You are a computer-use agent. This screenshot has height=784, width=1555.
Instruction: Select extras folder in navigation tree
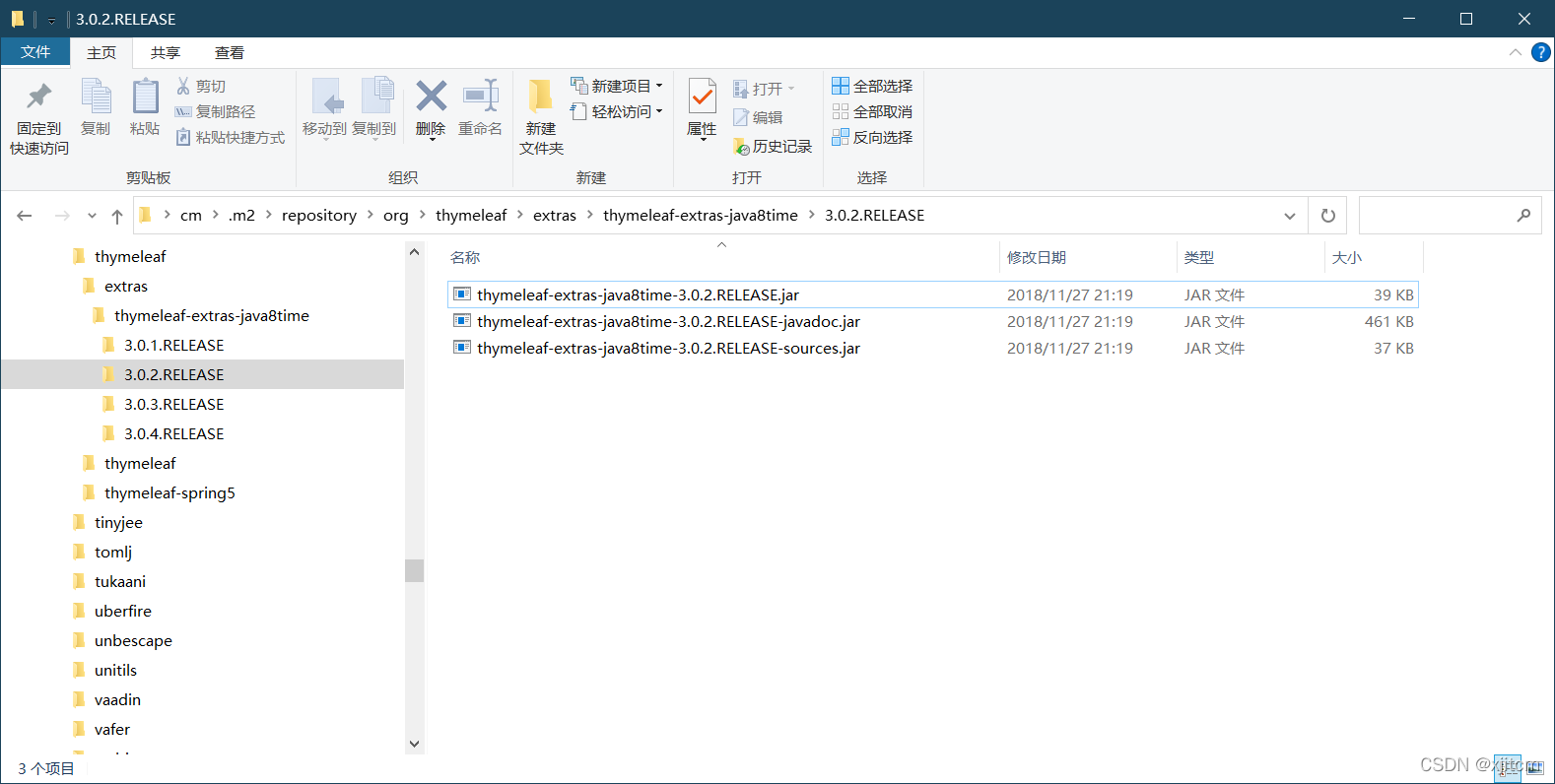click(x=125, y=286)
